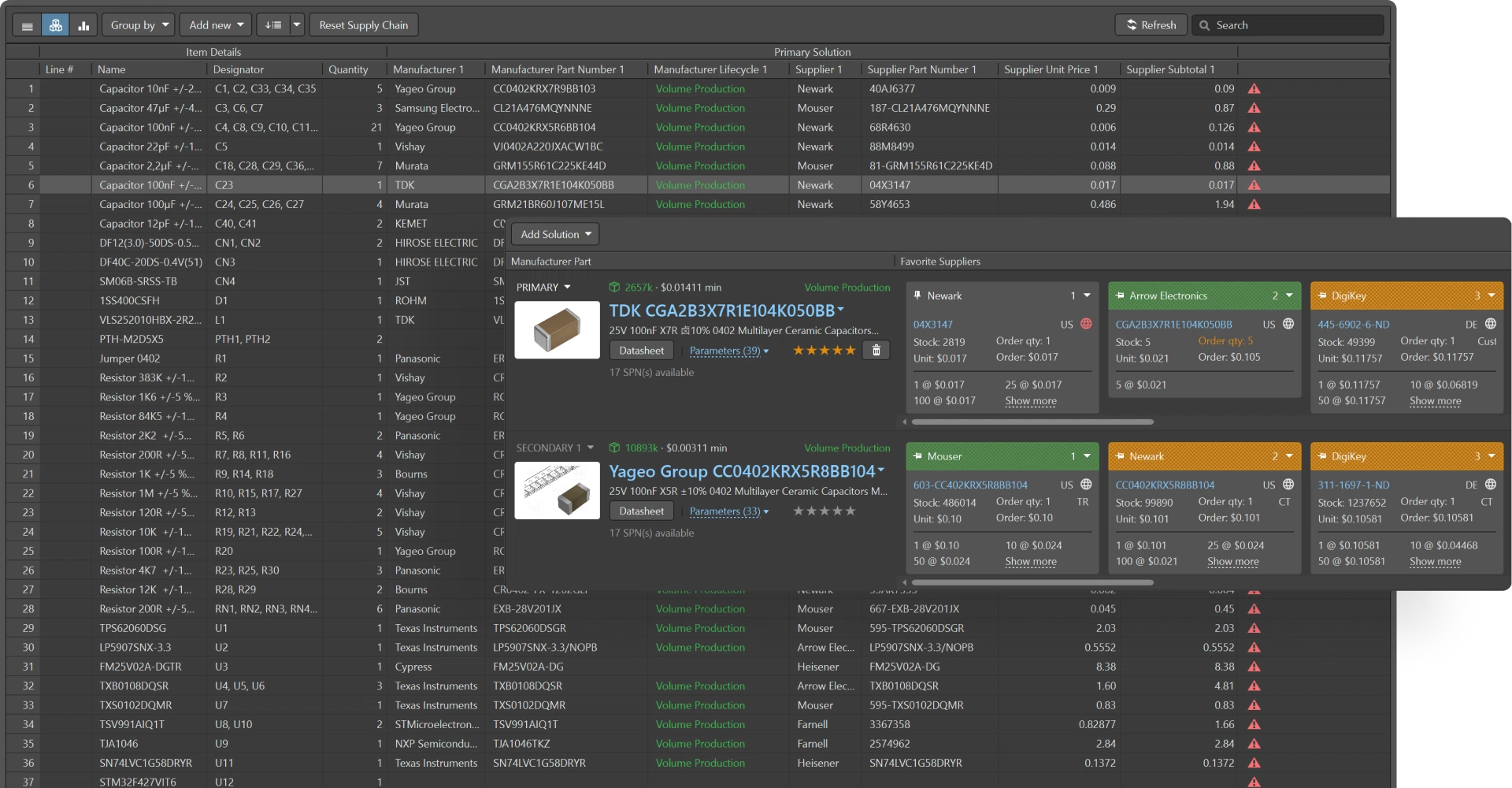Viewport: 1512px width, 788px height.
Task: Click the Refresh button
Action: click(1151, 25)
